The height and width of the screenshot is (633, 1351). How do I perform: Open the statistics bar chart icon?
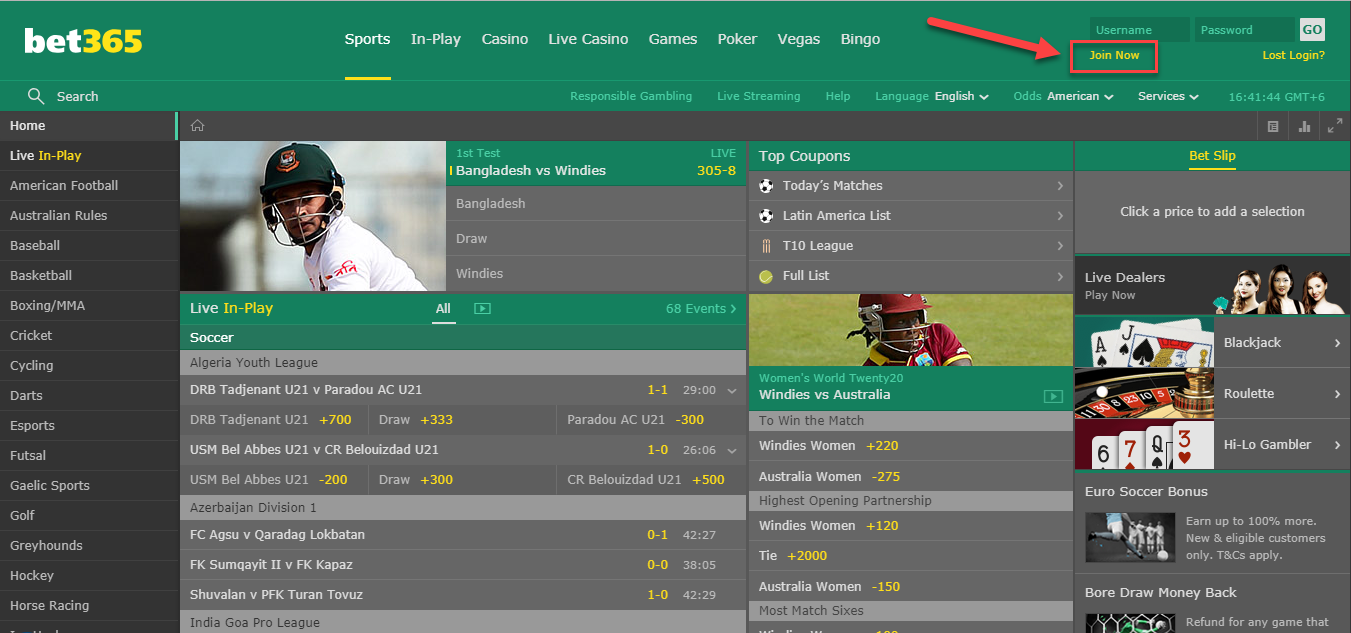coord(1304,126)
